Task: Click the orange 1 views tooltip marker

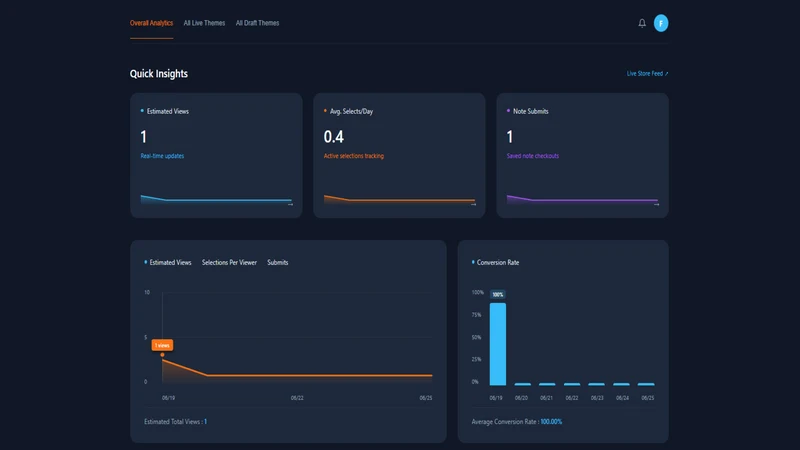Action: coord(162,345)
